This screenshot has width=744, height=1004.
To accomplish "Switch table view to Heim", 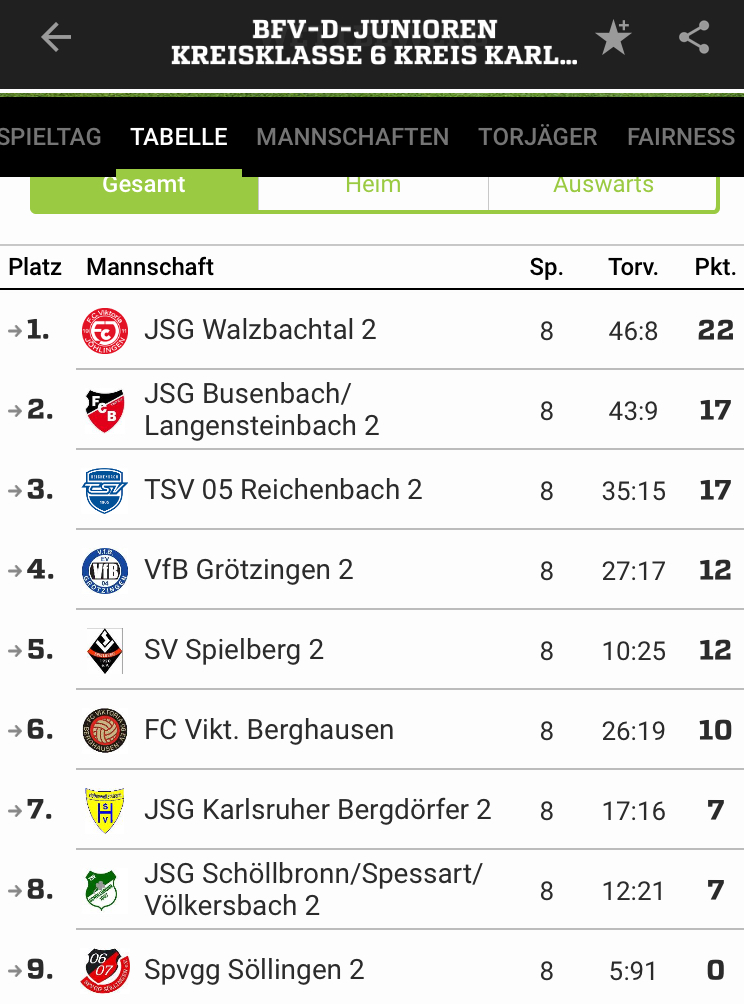I will click(373, 192).
